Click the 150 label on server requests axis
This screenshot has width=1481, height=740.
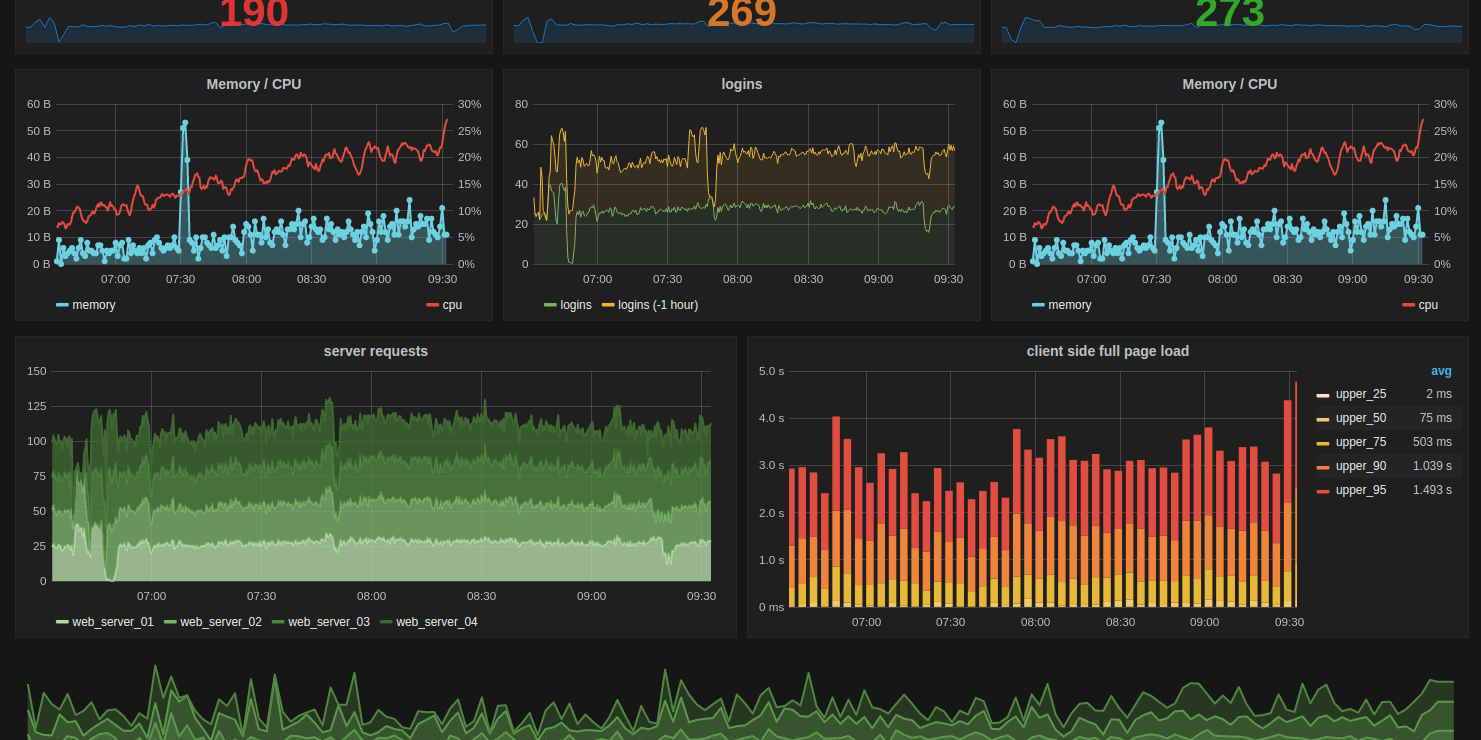[37, 371]
